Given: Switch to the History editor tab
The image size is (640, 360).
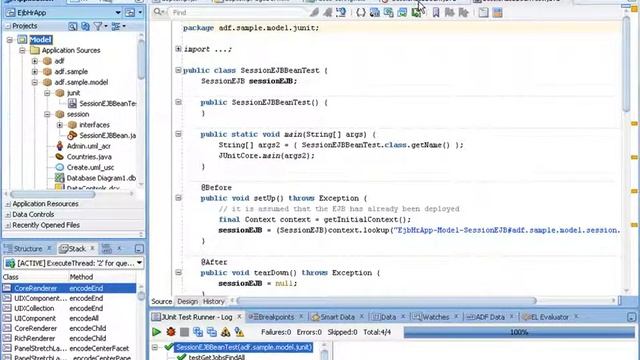Looking at the screenshot, I should point(213,302).
